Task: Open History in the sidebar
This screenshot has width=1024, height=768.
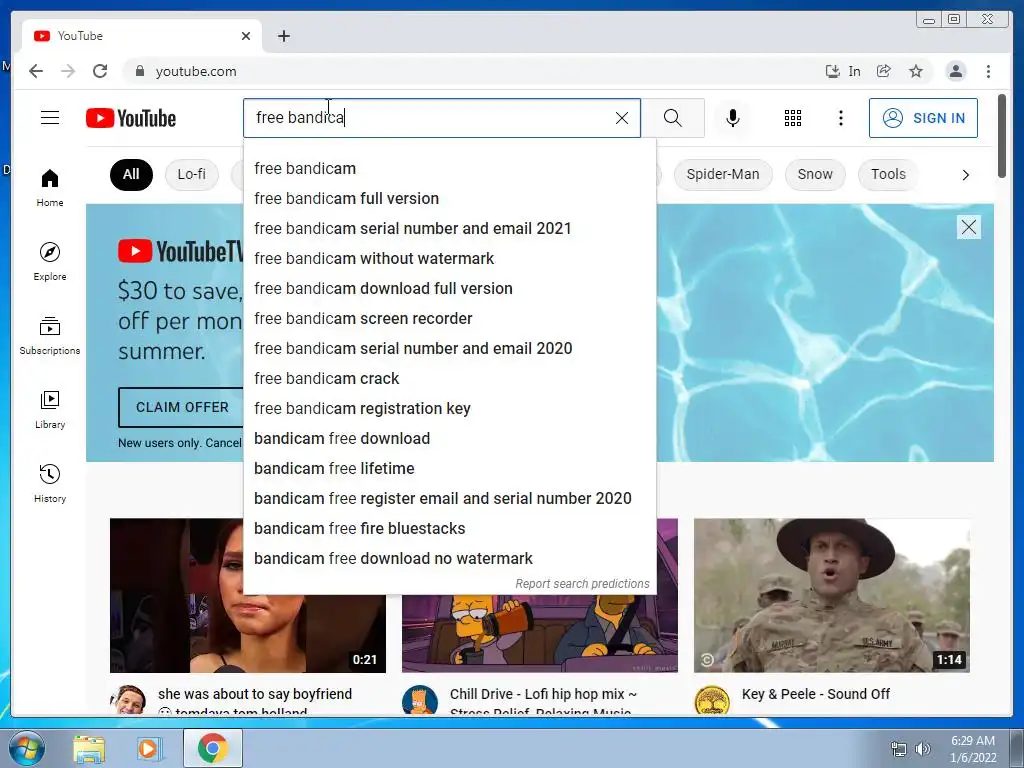Action: (x=50, y=483)
